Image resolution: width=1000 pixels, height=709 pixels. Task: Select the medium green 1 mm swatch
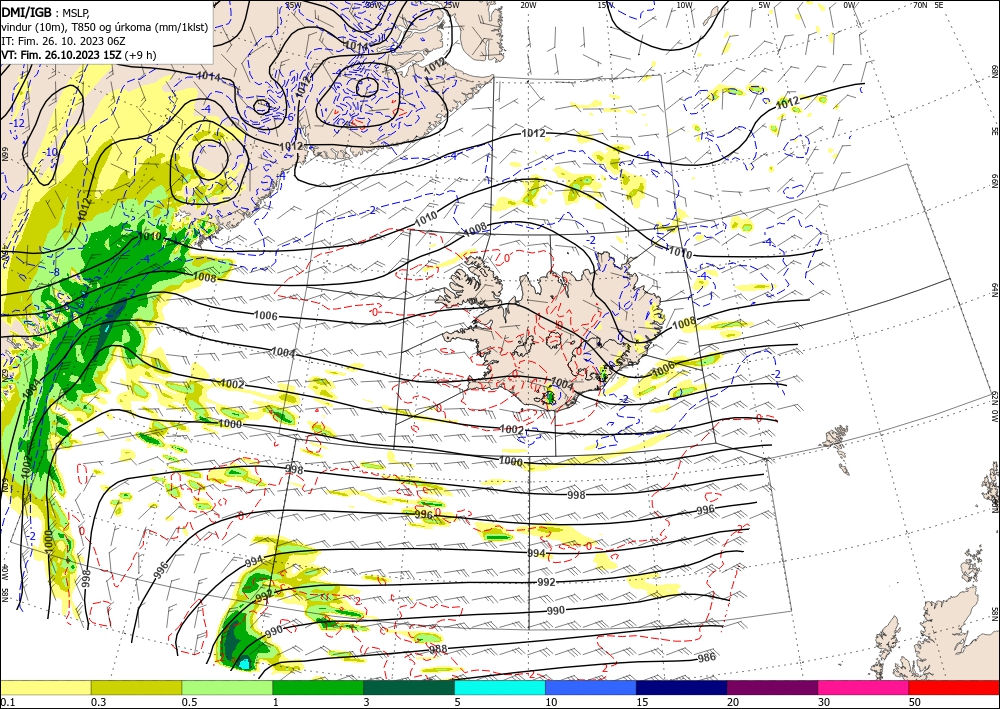click(x=318, y=687)
